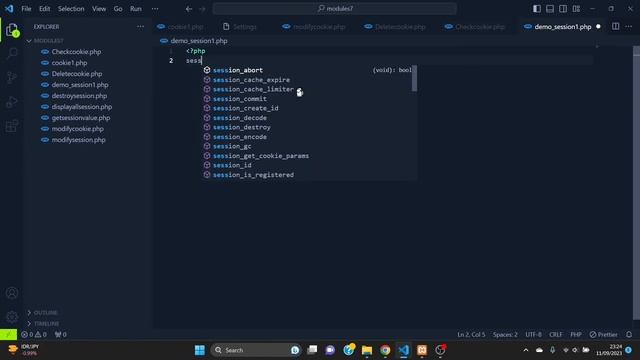640x360 pixels.
Task: Click the suggestion list scrollbar thumb
Action: coord(414,78)
